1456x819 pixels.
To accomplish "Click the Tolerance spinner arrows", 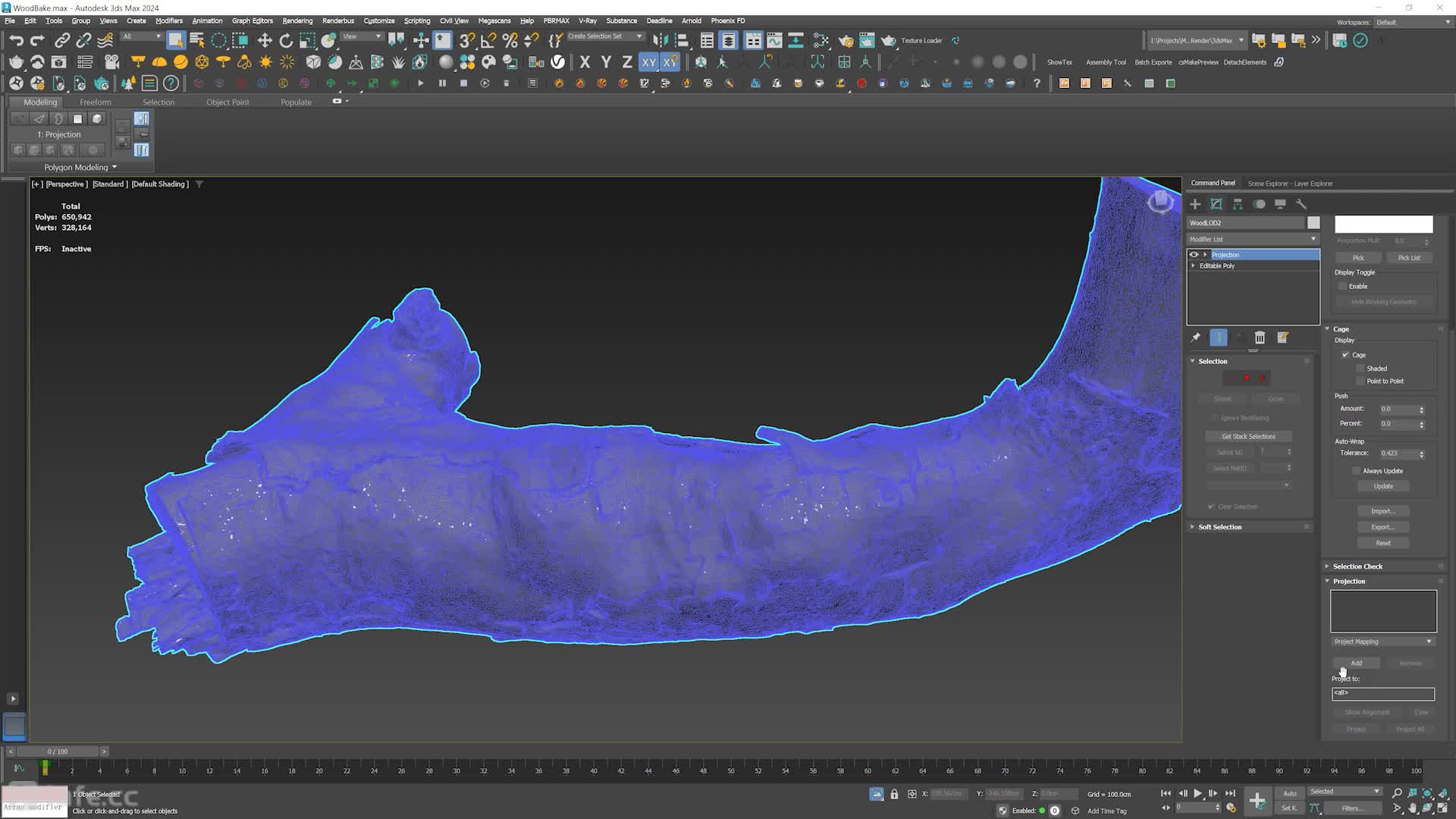I will click(1422, 454).
